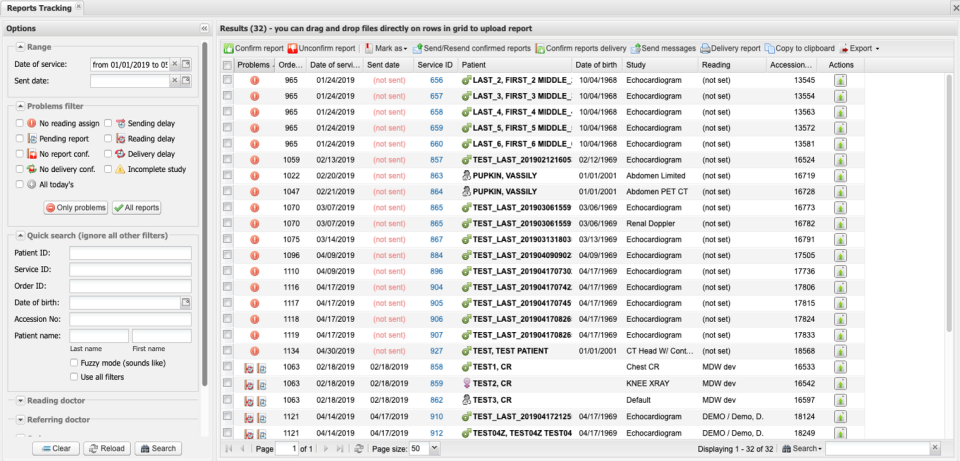Image resolution: width=960 pixels, height=461 pixels.
Task: Open the Mark as dropdown menu
Action: click(386, 48)
